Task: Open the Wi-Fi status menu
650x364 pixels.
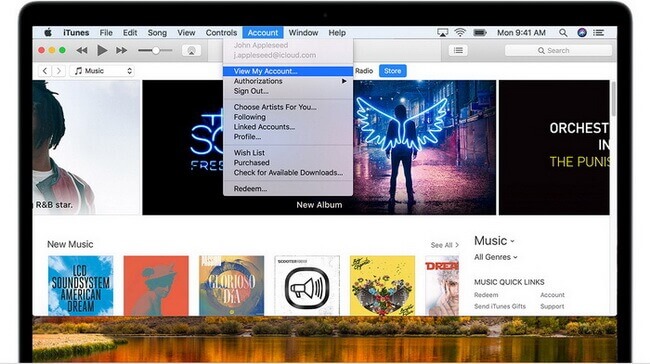Action: [x=460, y=32]
